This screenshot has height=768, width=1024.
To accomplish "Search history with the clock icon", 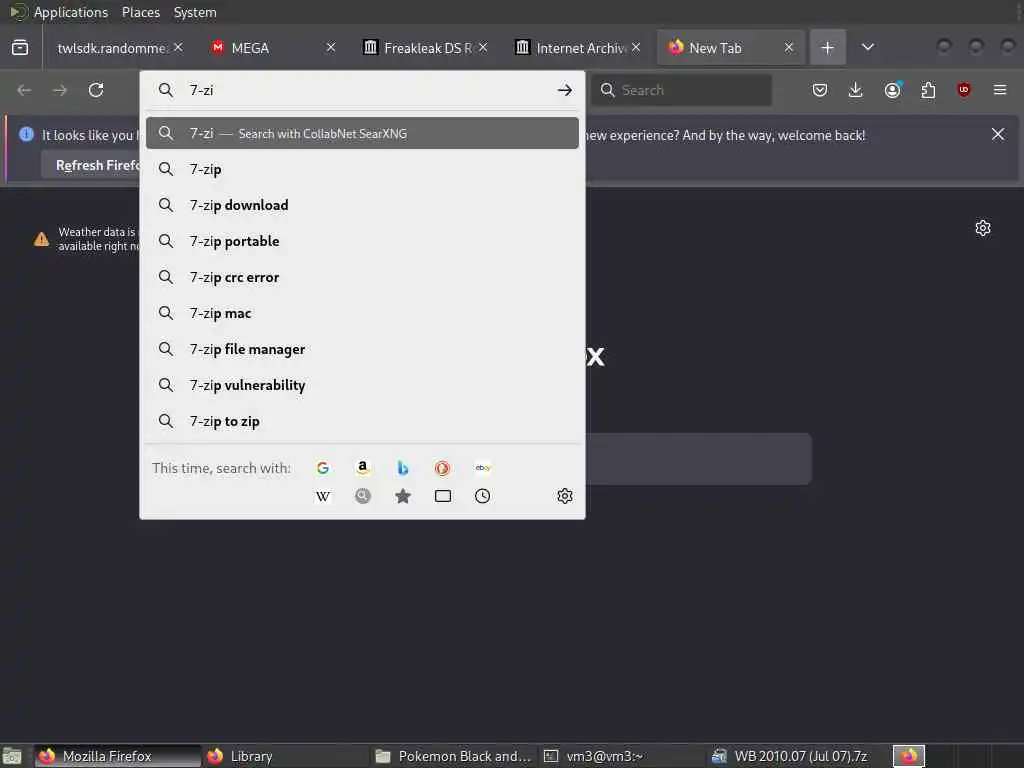I will pos(483,496).
